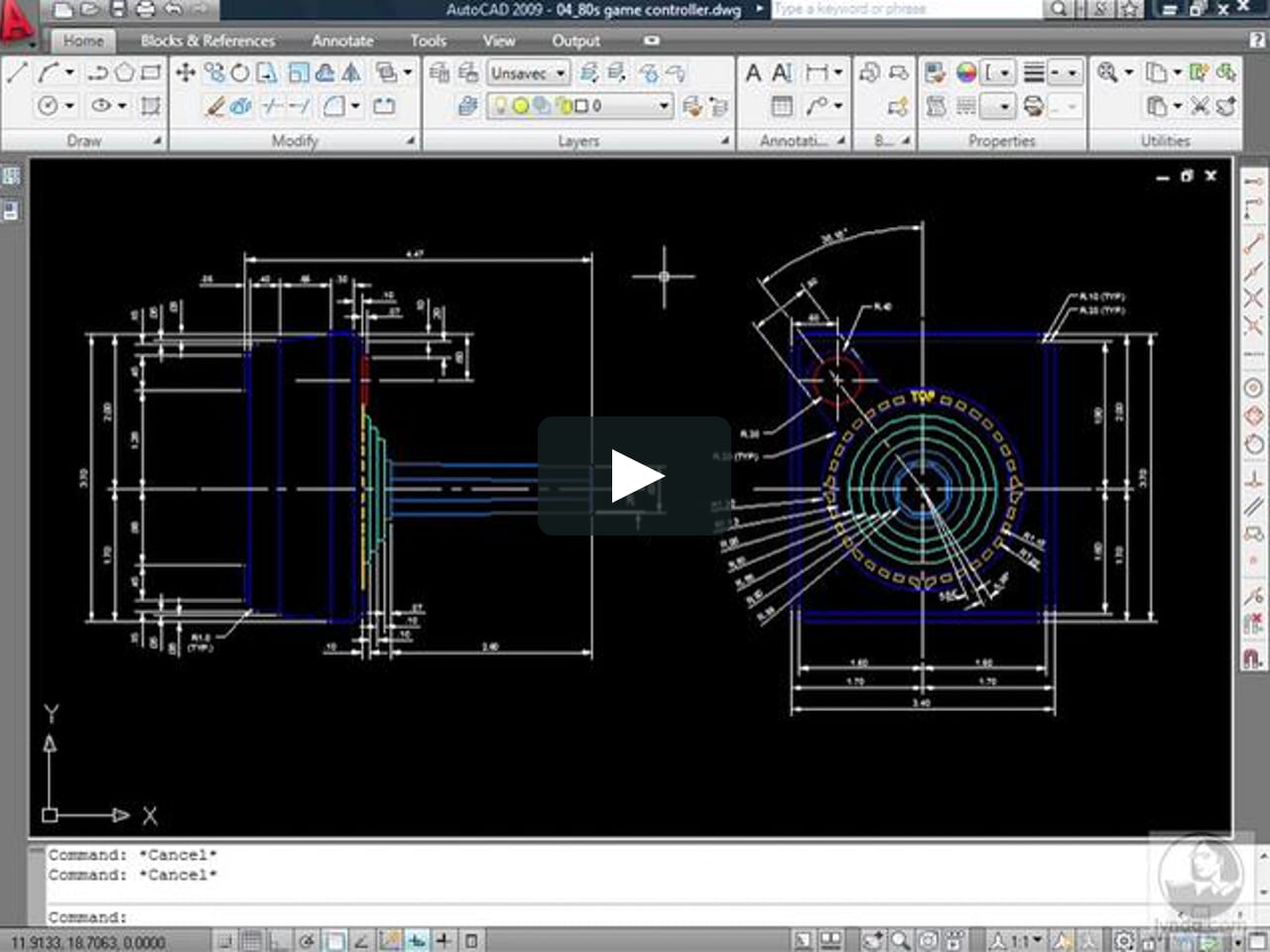
Task: Click the search magnifier icon in title bar
Action: pos(1059,9)
